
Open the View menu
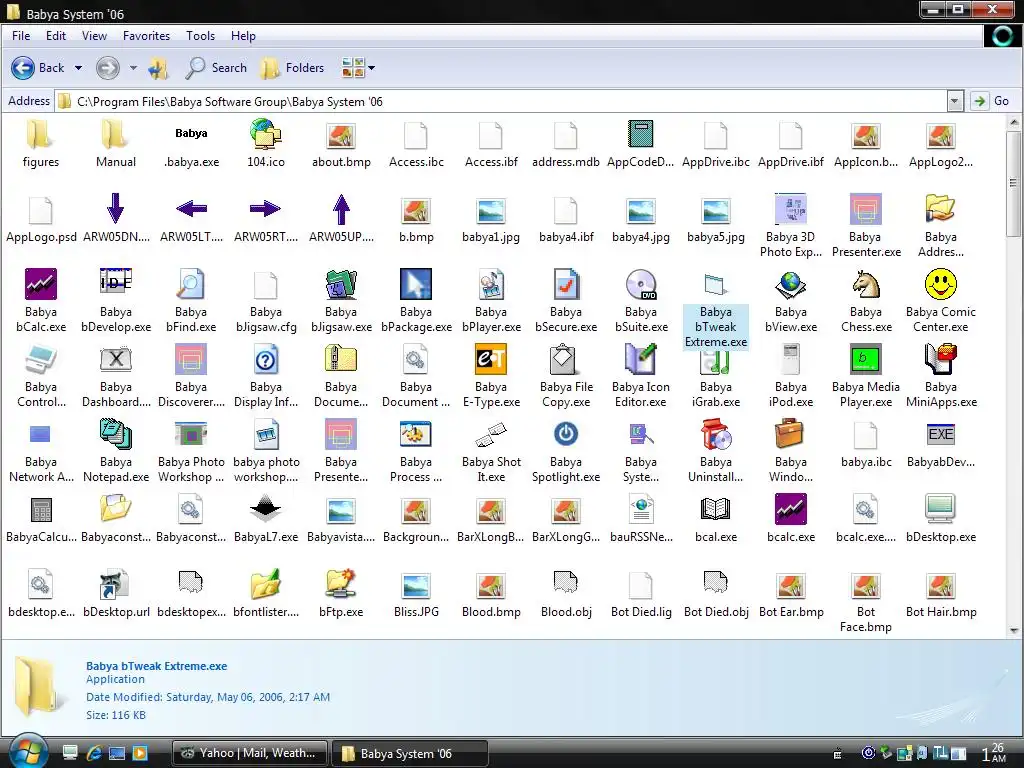94,36
